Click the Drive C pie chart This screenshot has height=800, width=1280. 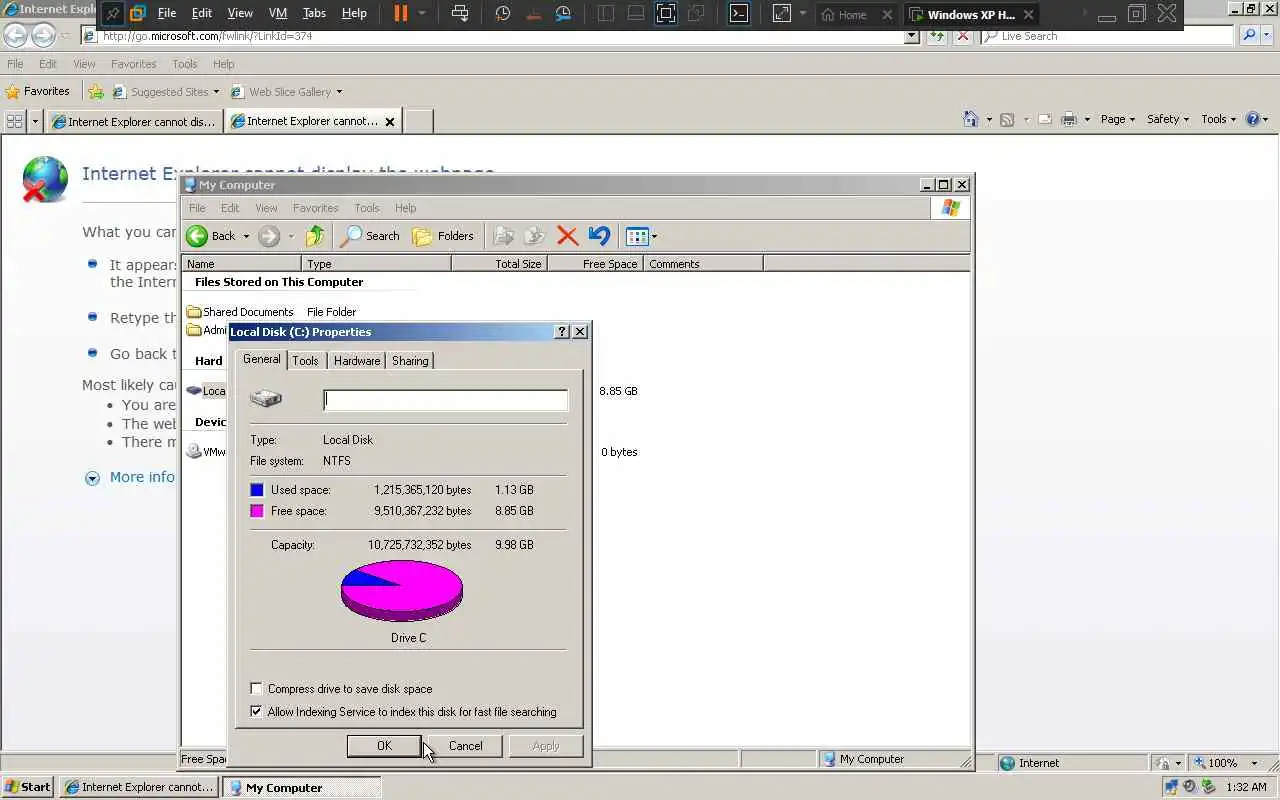[x=402, y=590]
